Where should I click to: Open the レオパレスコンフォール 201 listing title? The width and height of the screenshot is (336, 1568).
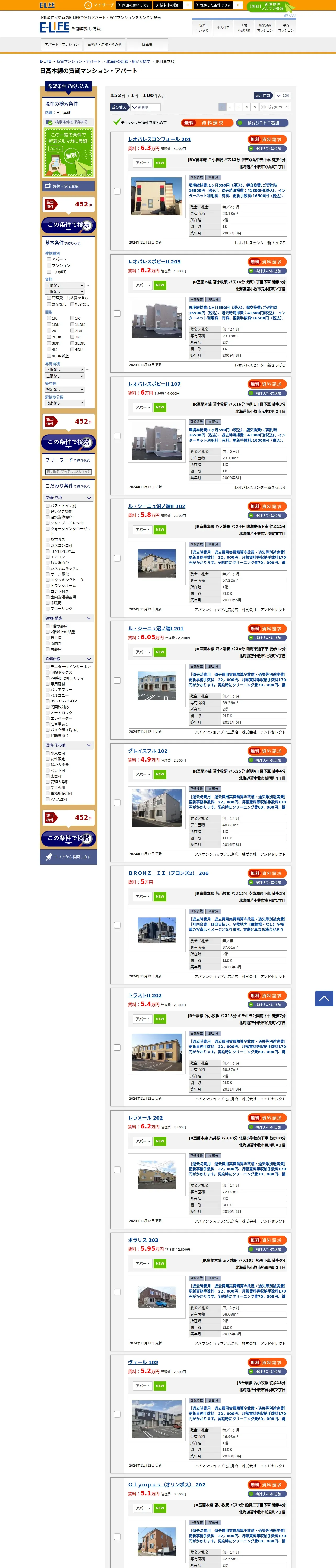pos(159,139)
